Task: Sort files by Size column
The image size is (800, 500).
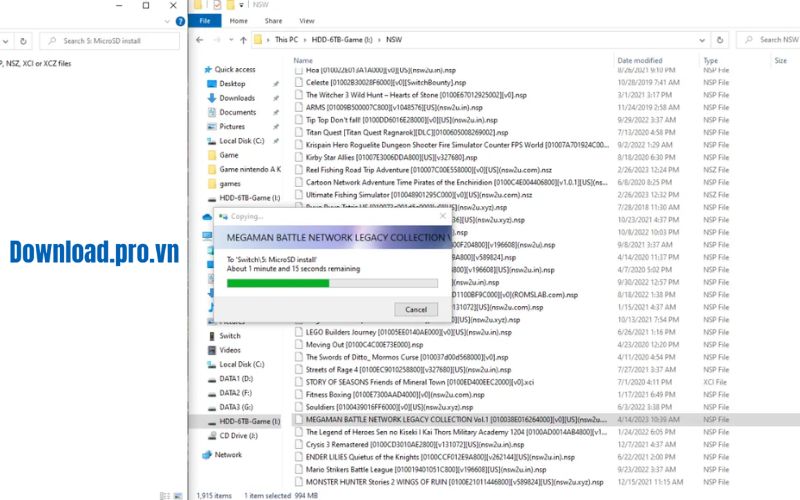Action: 780,60
